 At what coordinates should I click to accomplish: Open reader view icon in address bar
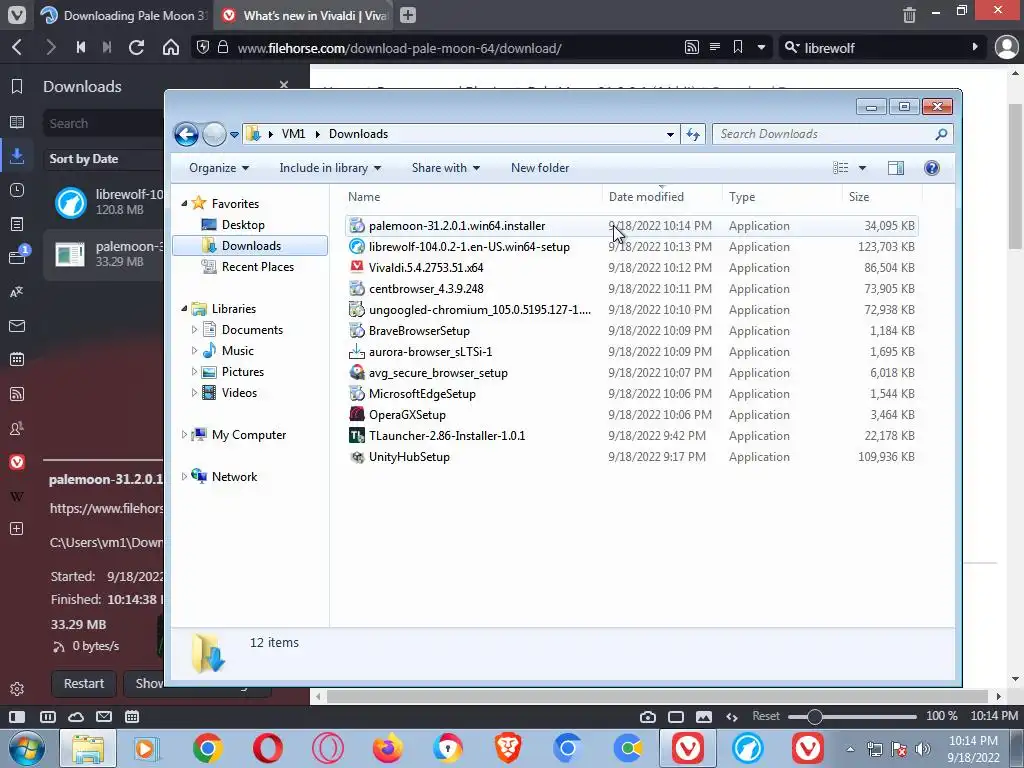click(x=715, y=47)
